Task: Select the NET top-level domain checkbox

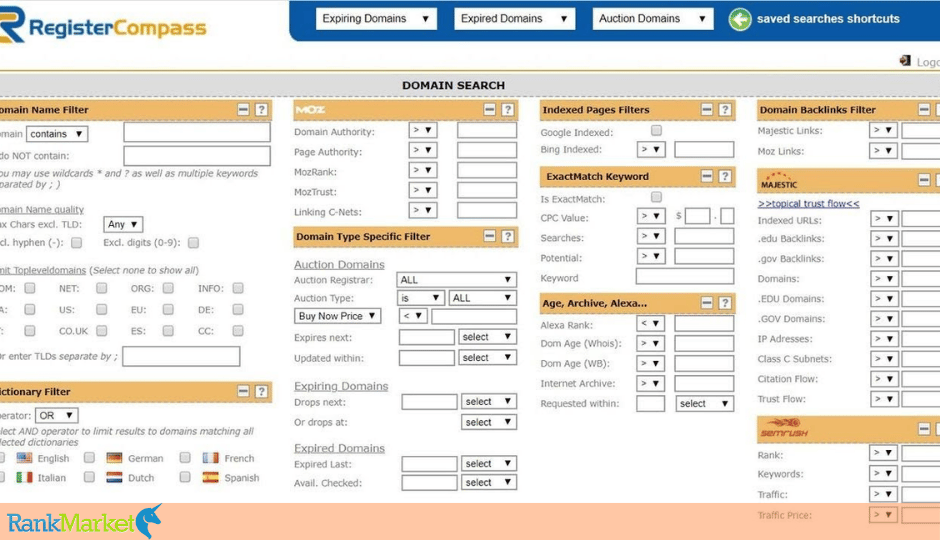Action: pos(101,288)
